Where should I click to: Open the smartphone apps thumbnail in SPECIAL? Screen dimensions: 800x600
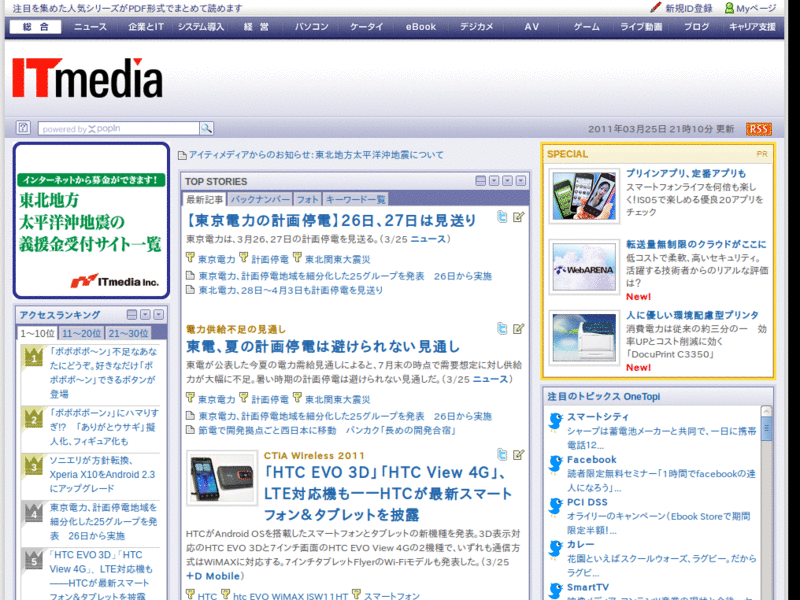pos(584,196)
